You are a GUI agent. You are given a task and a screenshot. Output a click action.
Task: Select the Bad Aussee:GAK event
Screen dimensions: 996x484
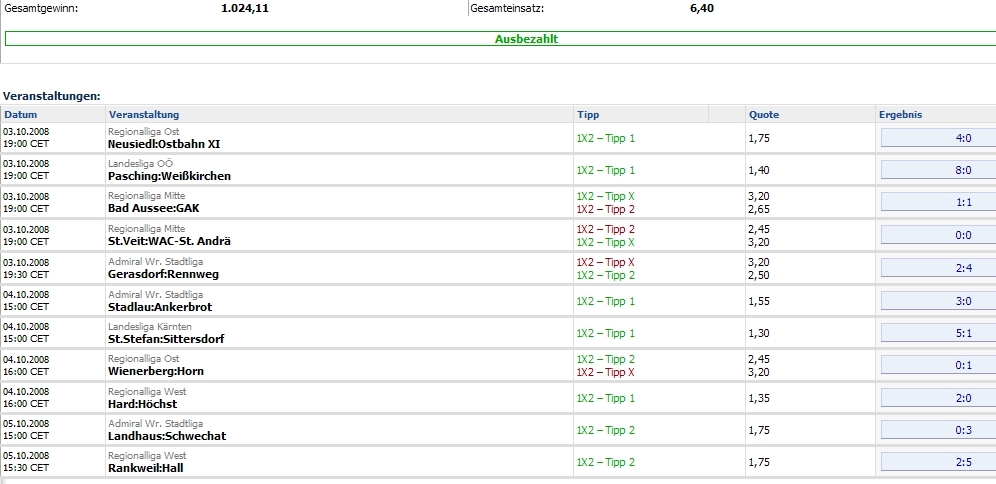point(154,208)
